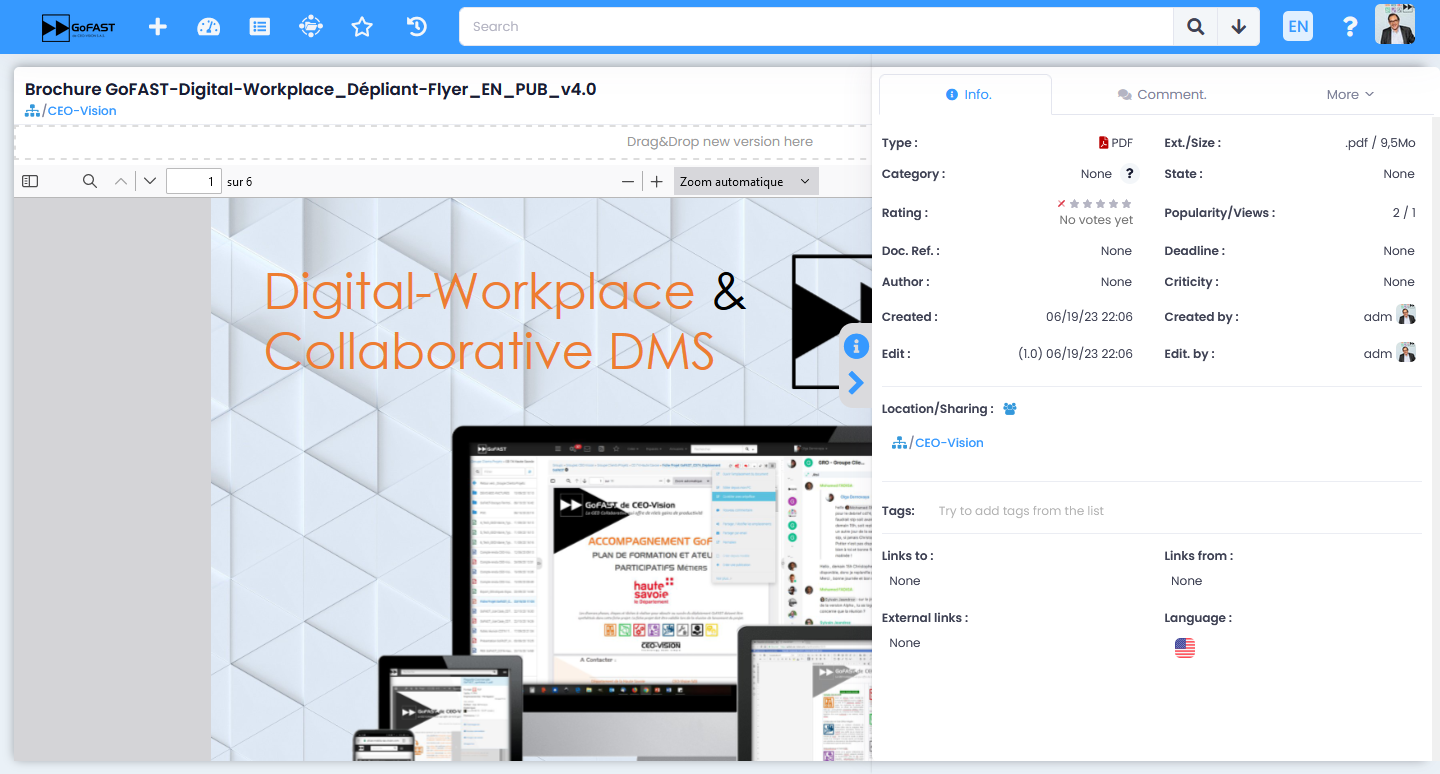1440x774 pixels.
Task: Click Category help question icon
Action: tap(1129, 174)
